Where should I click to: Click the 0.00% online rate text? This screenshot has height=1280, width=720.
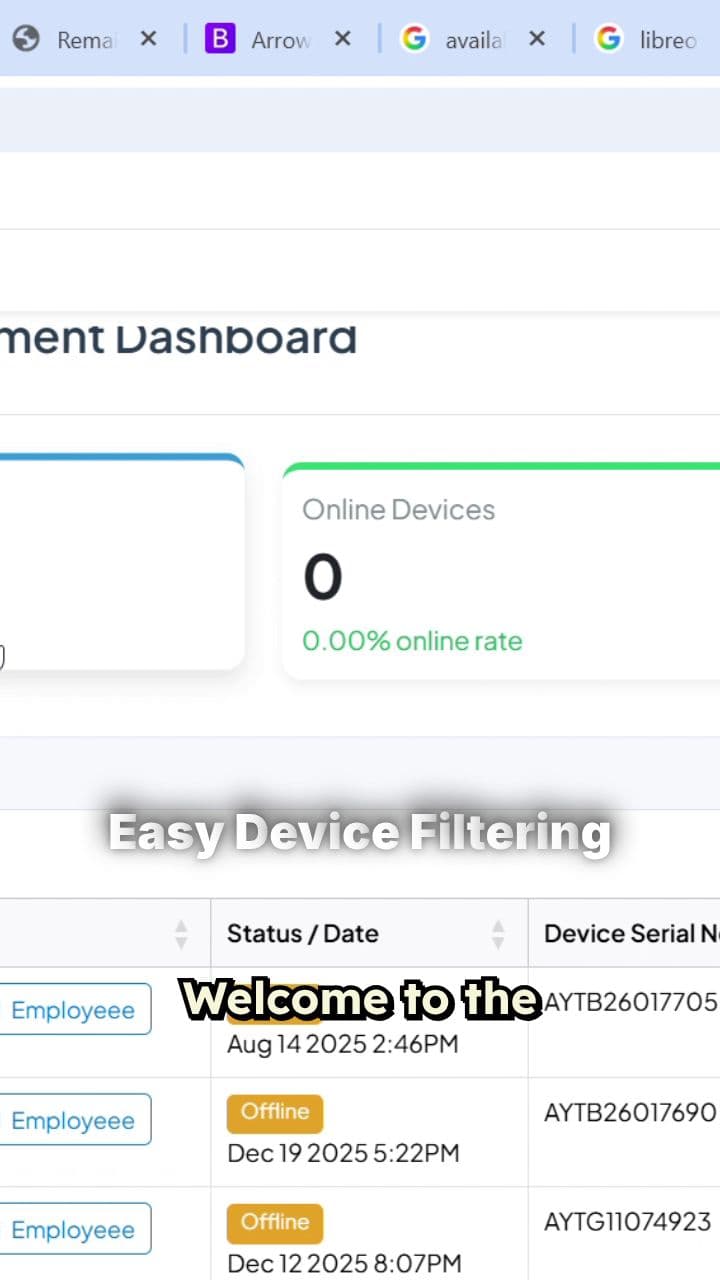412,641
